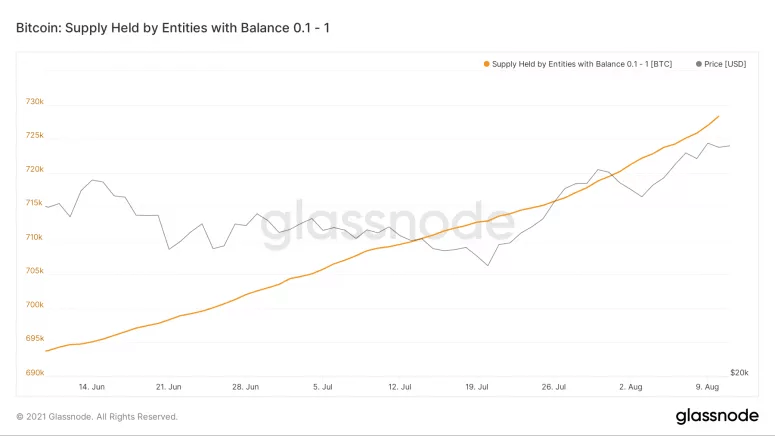
Task: Click the end of the orange supply line
Action: [x=719, y=116]
